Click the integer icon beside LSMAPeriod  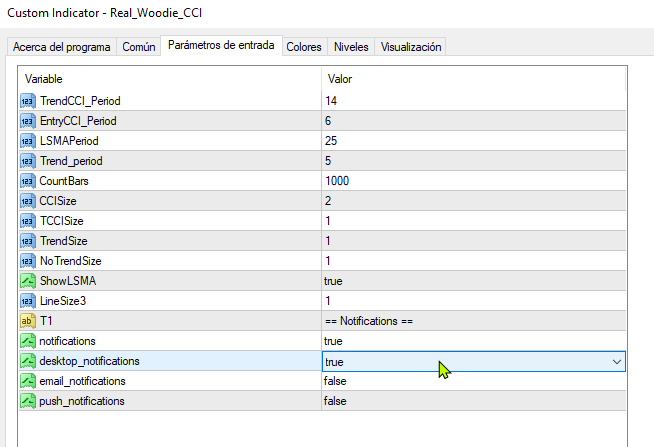tap(28, 141)
